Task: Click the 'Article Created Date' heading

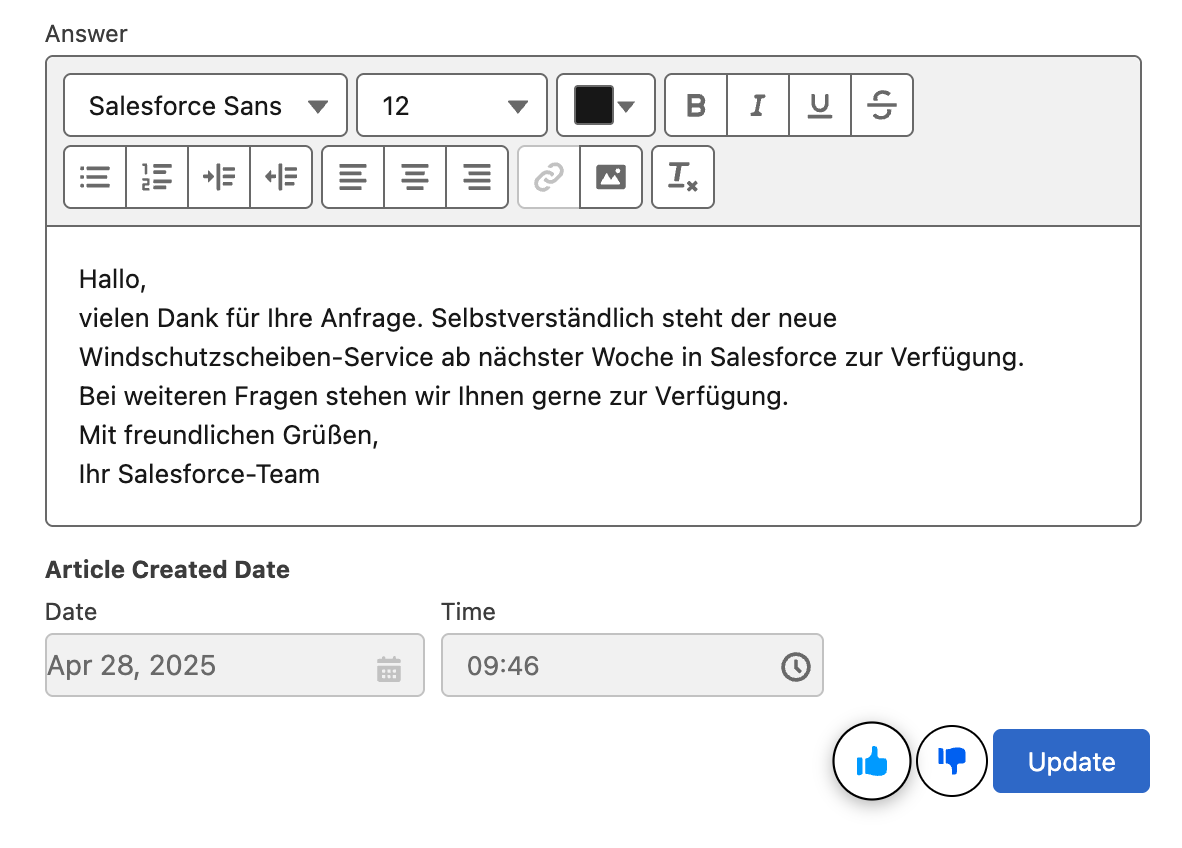Action: 167,570
